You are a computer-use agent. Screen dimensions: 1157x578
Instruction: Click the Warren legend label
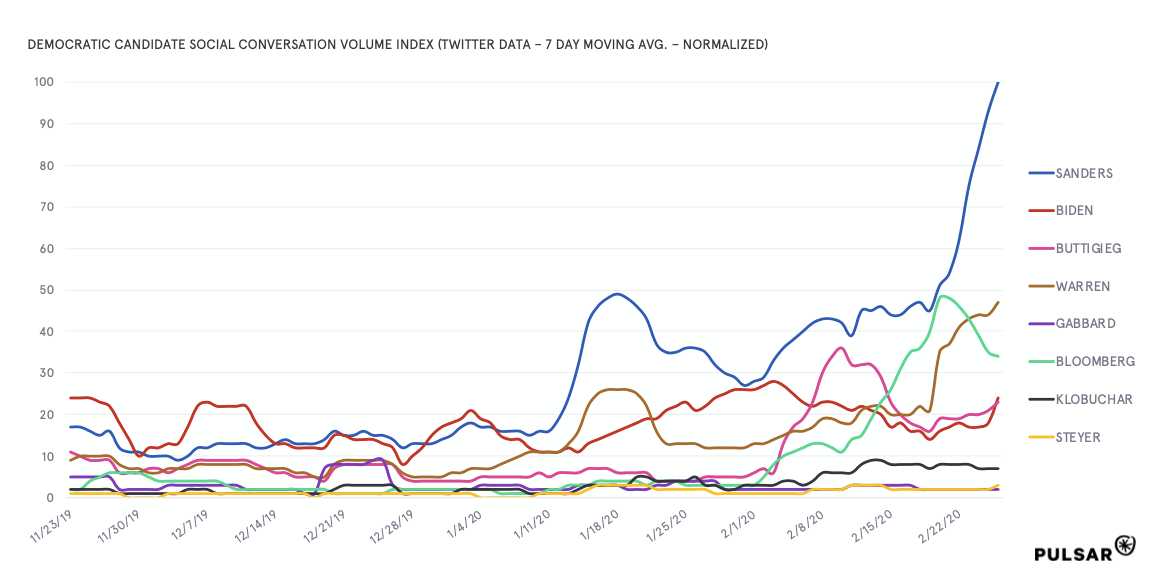(1079, 286)
